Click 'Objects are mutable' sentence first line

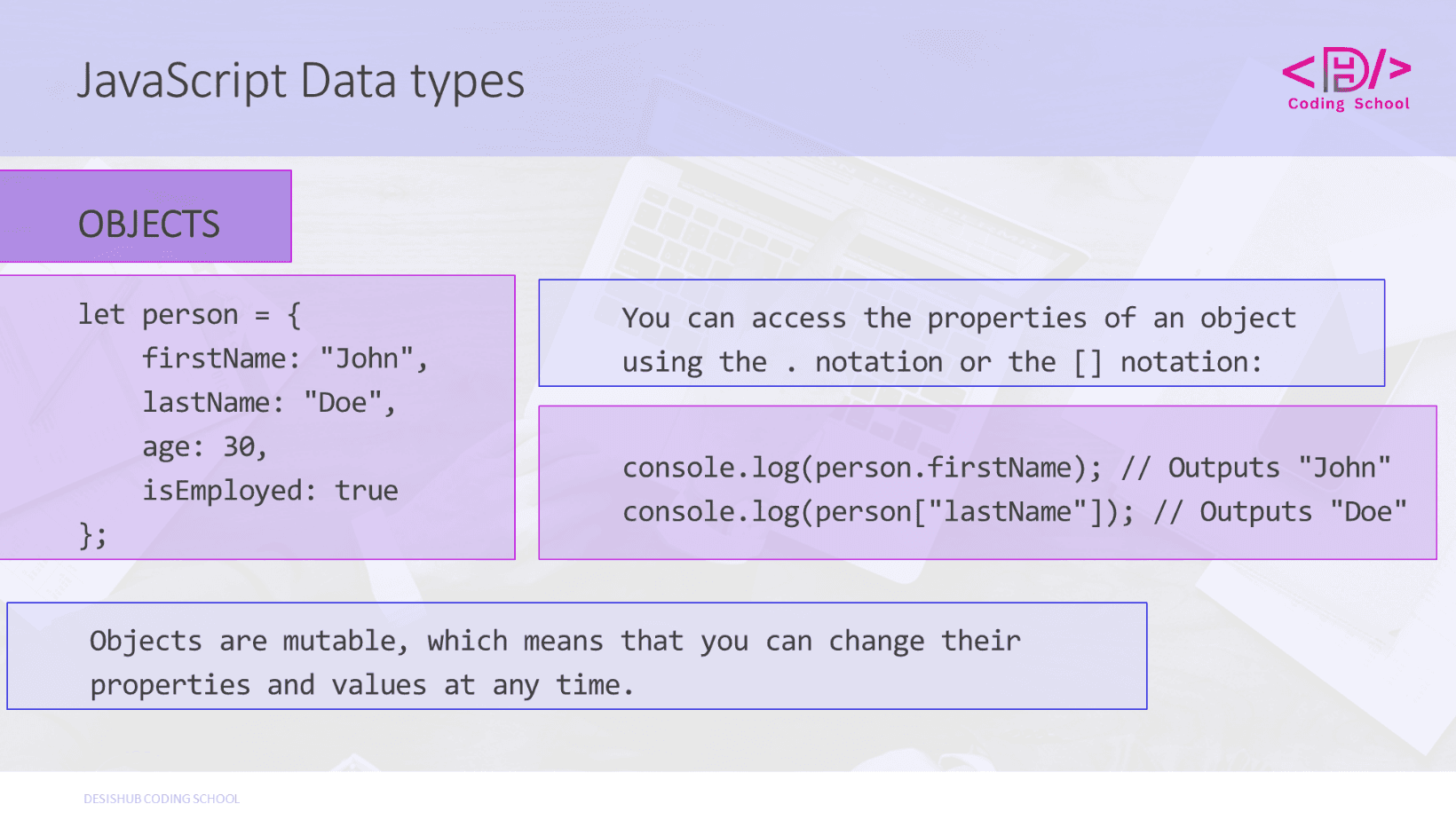tap(555, 641)
